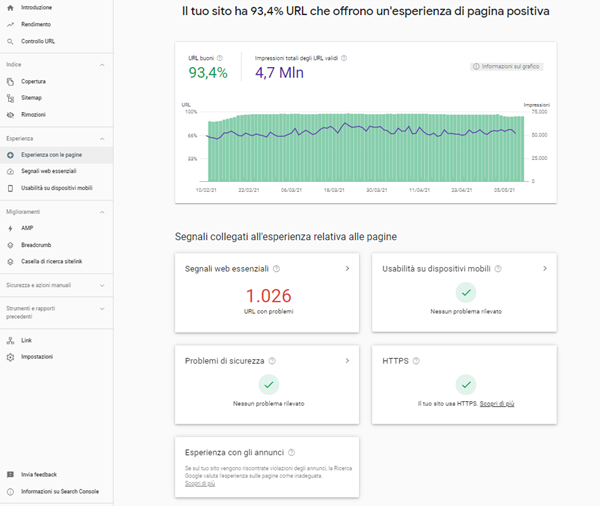Open the Copertura report
600x506 pixels.
(57, 82)
